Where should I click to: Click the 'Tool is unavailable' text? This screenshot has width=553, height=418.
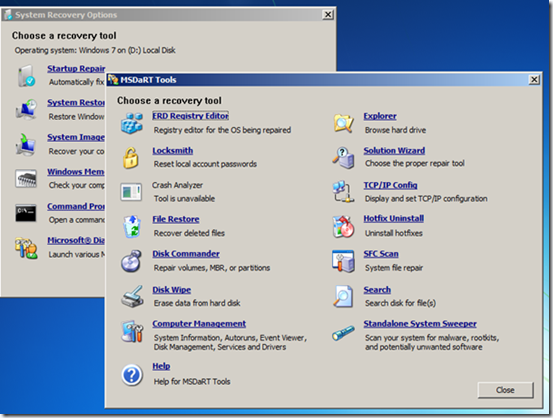coord(184,199)
